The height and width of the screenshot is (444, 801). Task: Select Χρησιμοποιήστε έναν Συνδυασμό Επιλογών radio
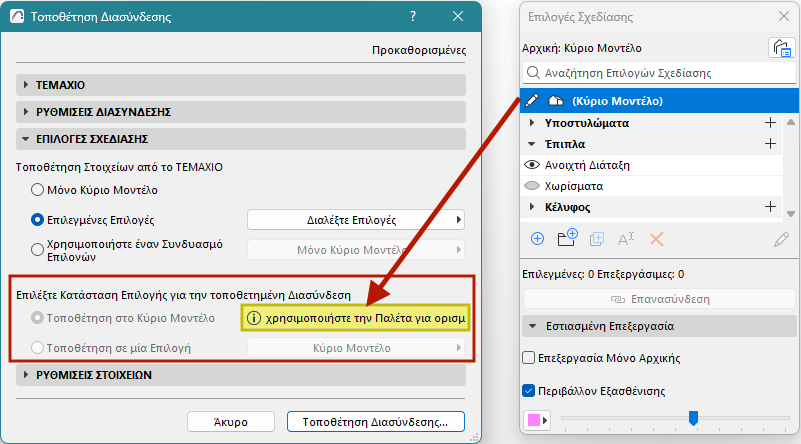[x=37, y=250]
